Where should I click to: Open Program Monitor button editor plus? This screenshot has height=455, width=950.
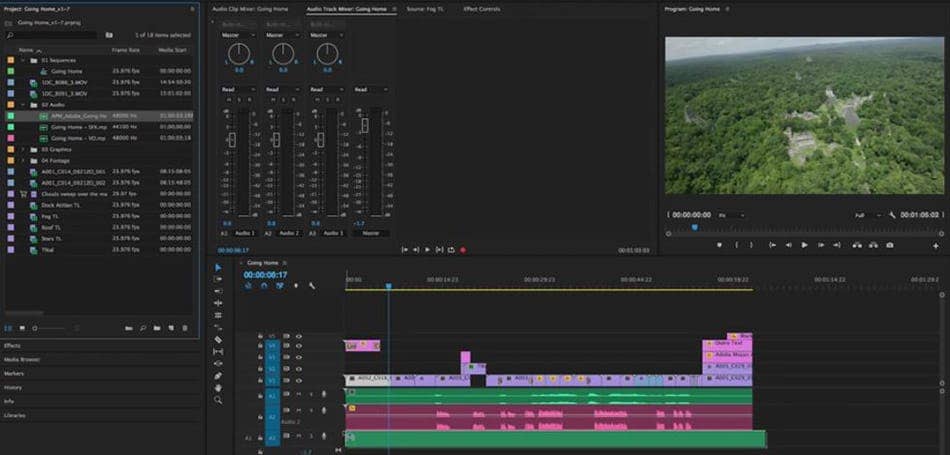[x=936, y=245]
